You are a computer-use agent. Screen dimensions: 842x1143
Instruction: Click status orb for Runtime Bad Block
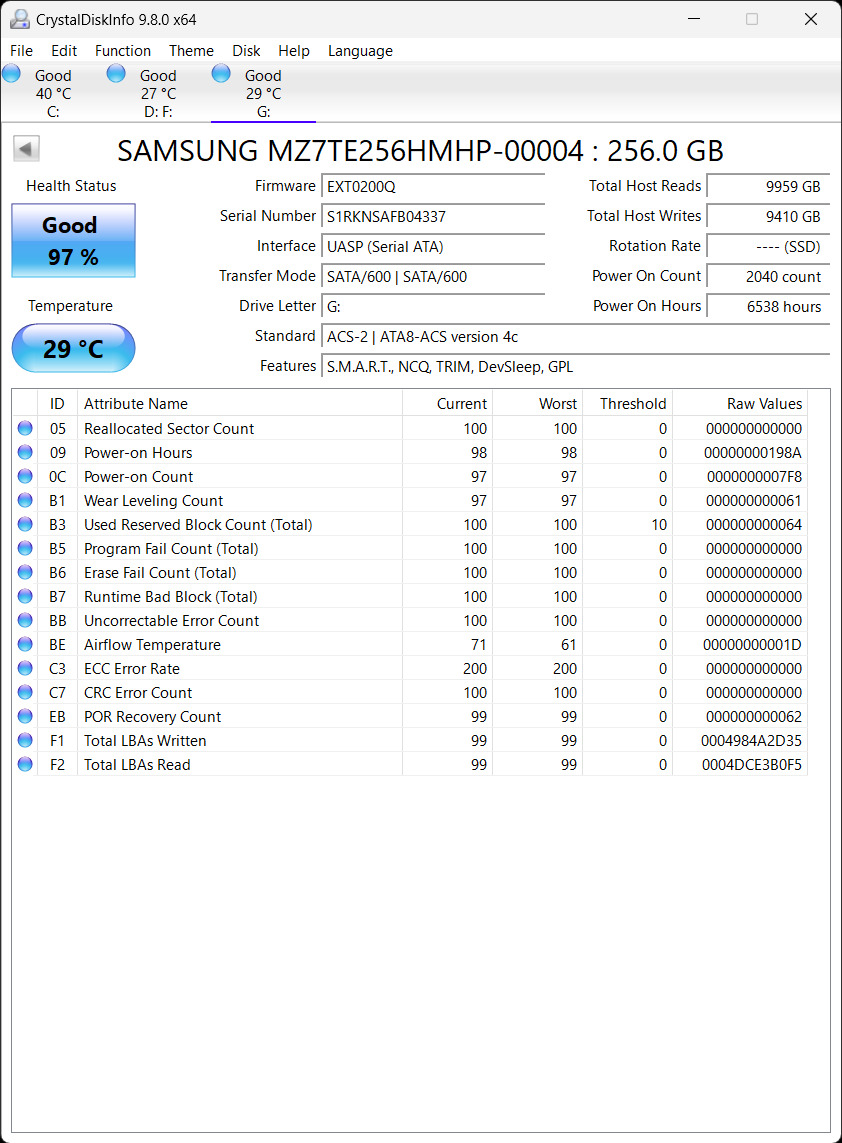(26, 596)
